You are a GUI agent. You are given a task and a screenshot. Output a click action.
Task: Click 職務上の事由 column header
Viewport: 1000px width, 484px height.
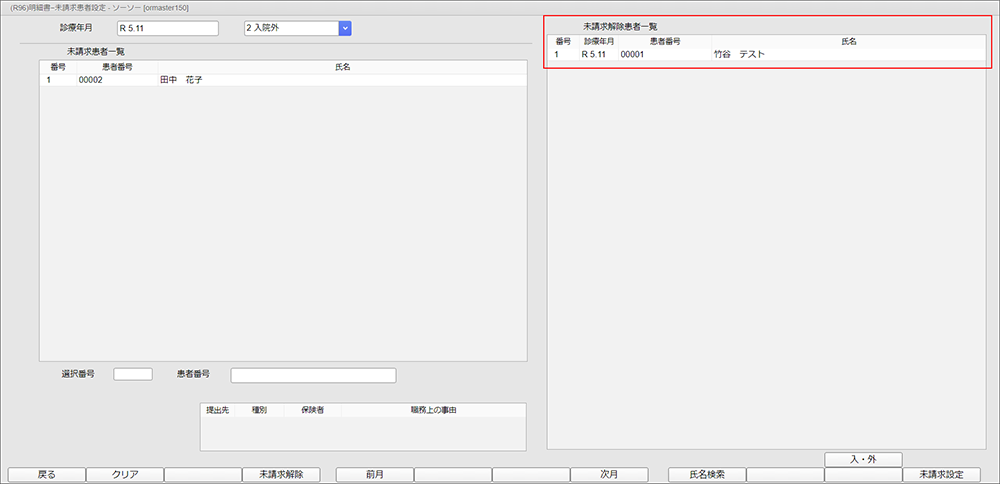tap(433, 410)
